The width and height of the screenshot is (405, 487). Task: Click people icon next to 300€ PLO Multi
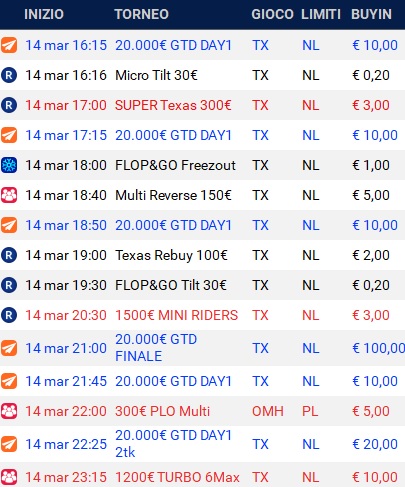coord(9,411)
